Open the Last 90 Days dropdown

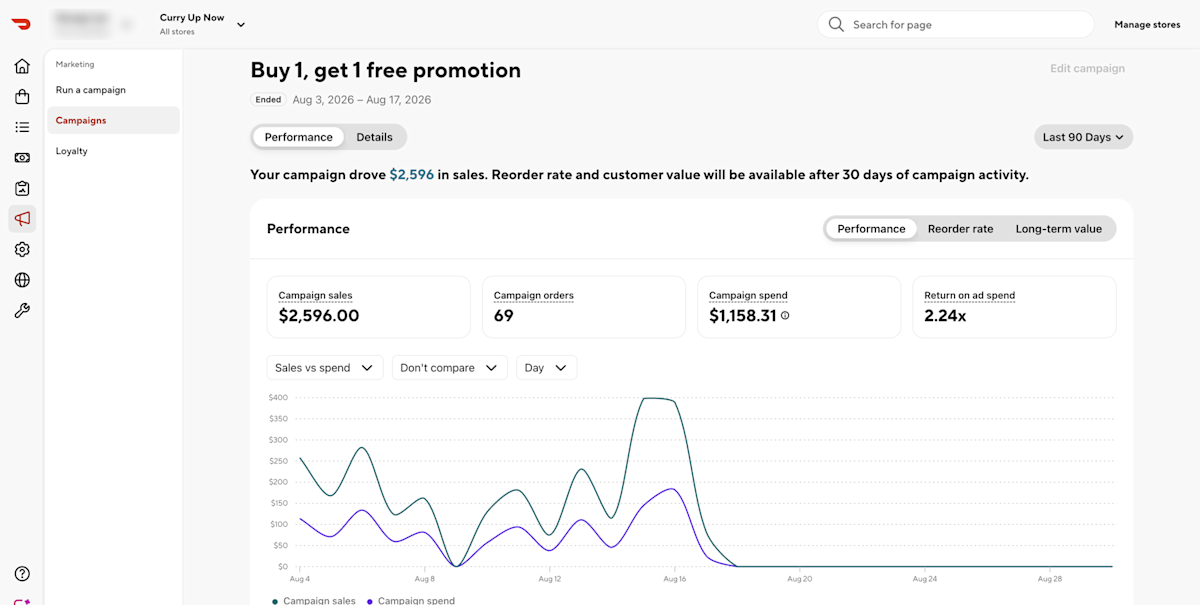click(x=1083, y=137)
